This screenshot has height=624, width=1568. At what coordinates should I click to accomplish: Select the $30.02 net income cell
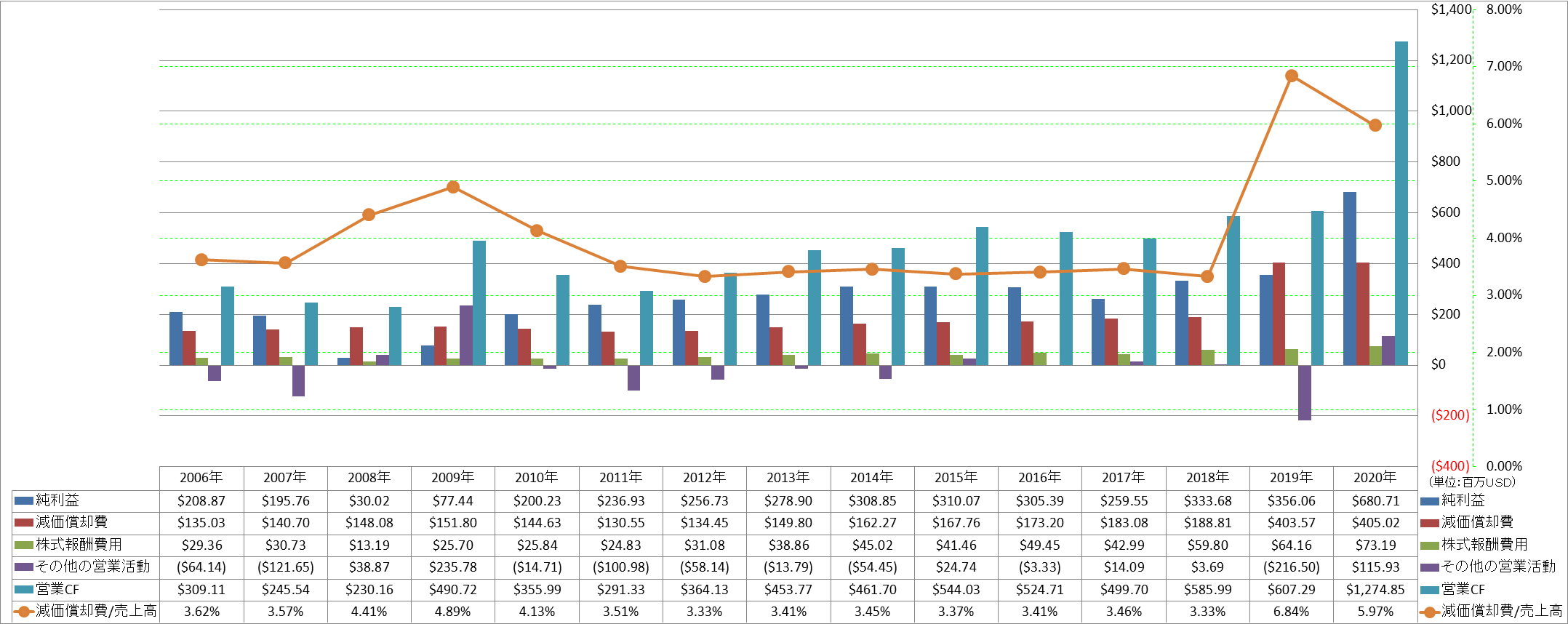369,501
